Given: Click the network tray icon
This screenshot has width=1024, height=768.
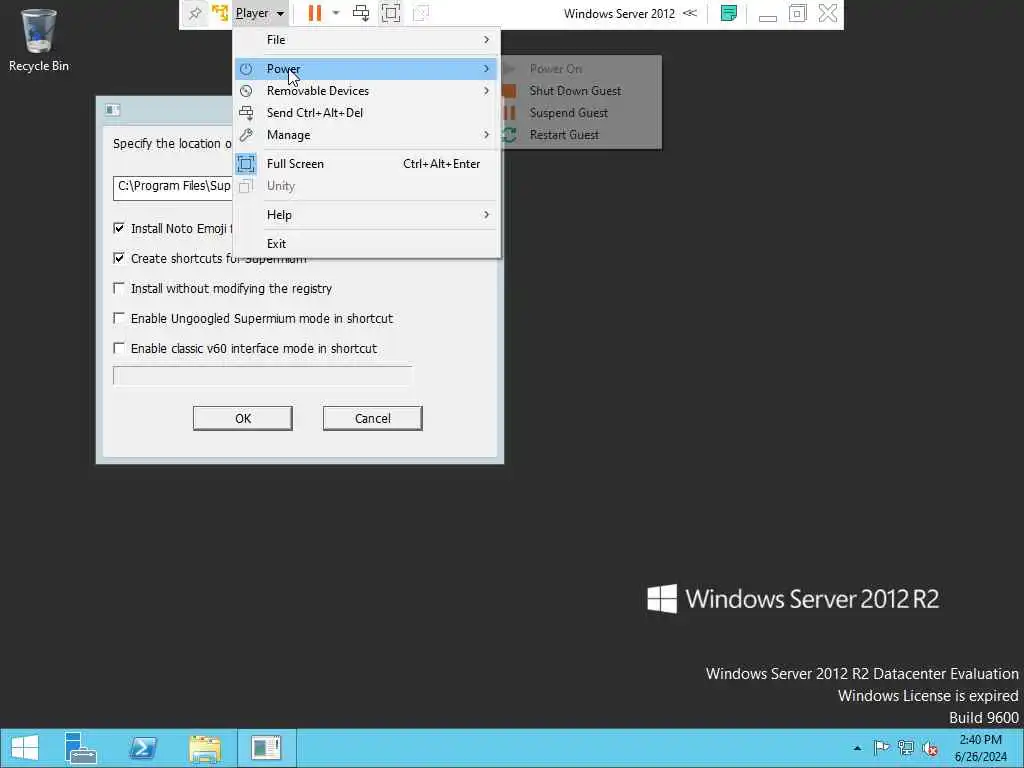Looking at the screenshot, I should [906, 748].
